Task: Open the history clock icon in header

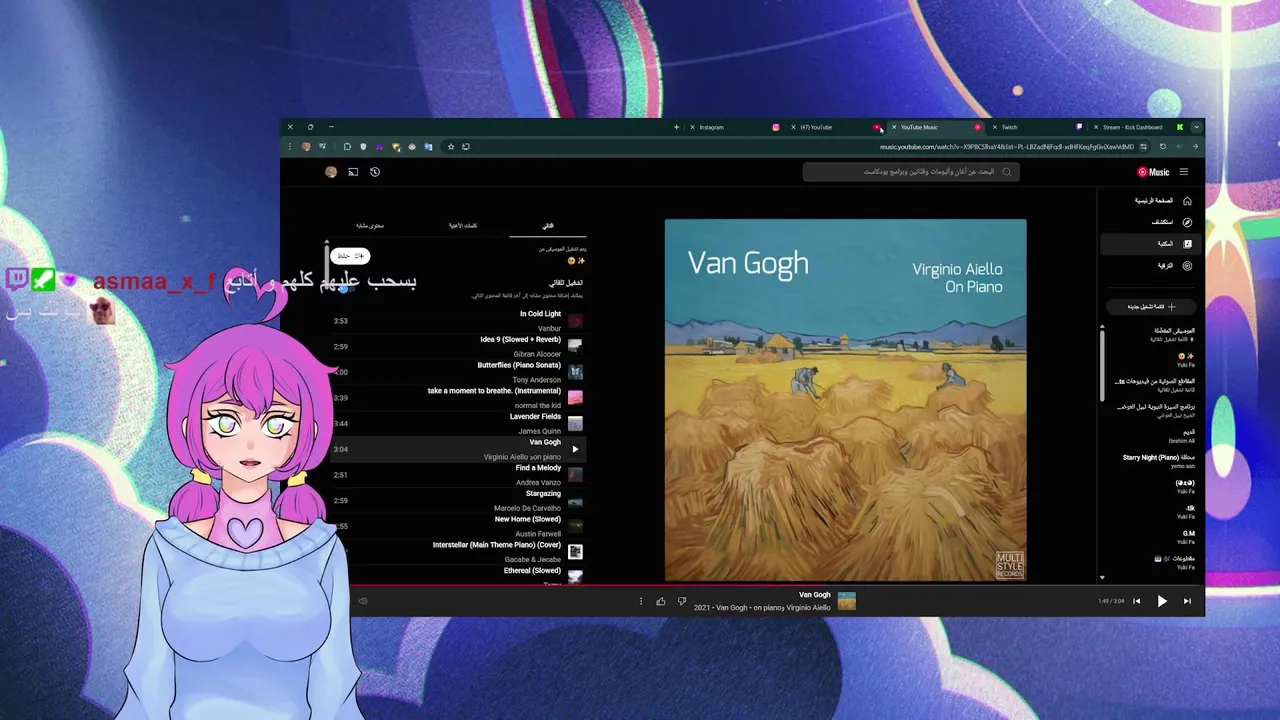Action: [x=375, y=172]
